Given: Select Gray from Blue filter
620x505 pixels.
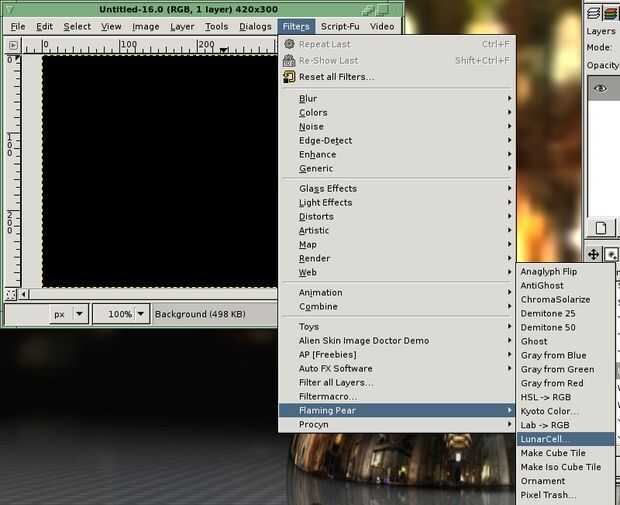Looking at the screenshot, I should coord(553,355).
